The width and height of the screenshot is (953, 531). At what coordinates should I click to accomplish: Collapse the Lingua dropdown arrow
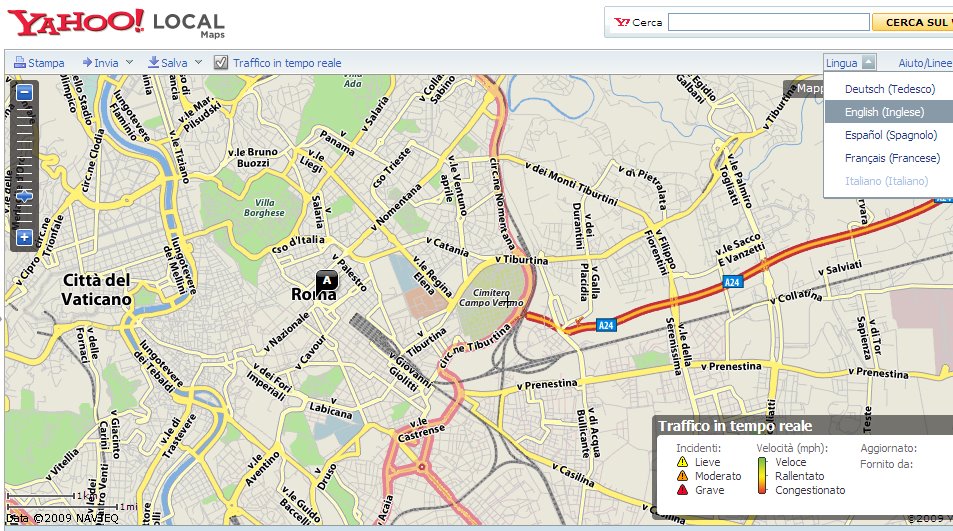coord(869,62)
